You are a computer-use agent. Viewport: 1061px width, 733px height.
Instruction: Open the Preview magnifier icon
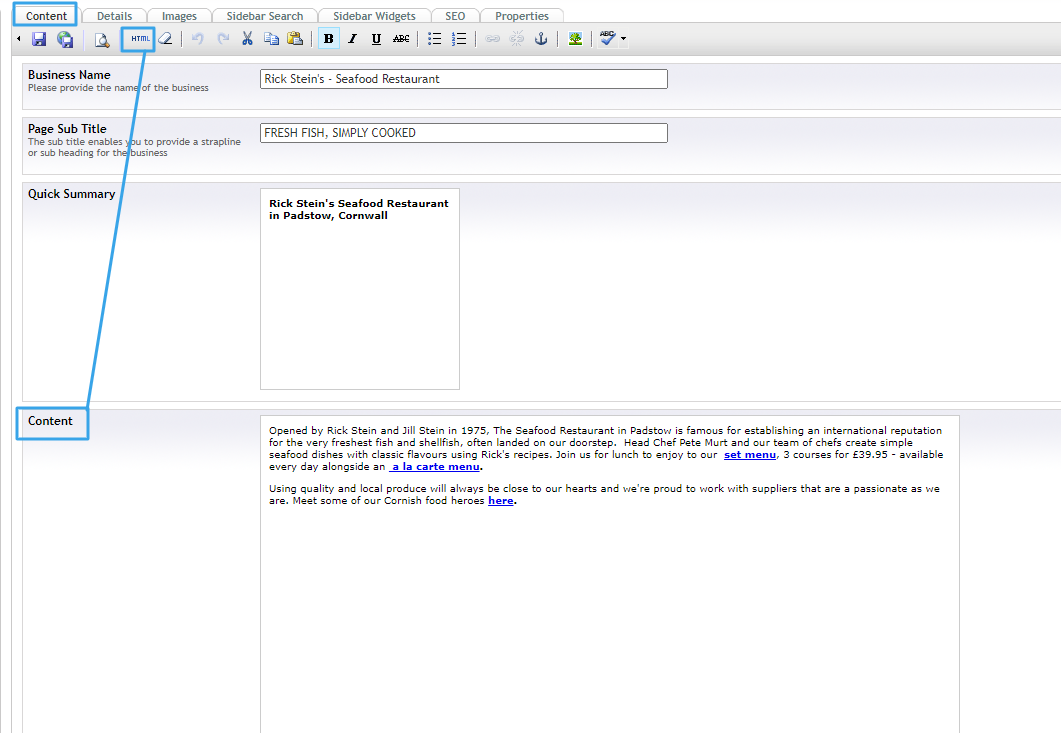tap(101, 40)
